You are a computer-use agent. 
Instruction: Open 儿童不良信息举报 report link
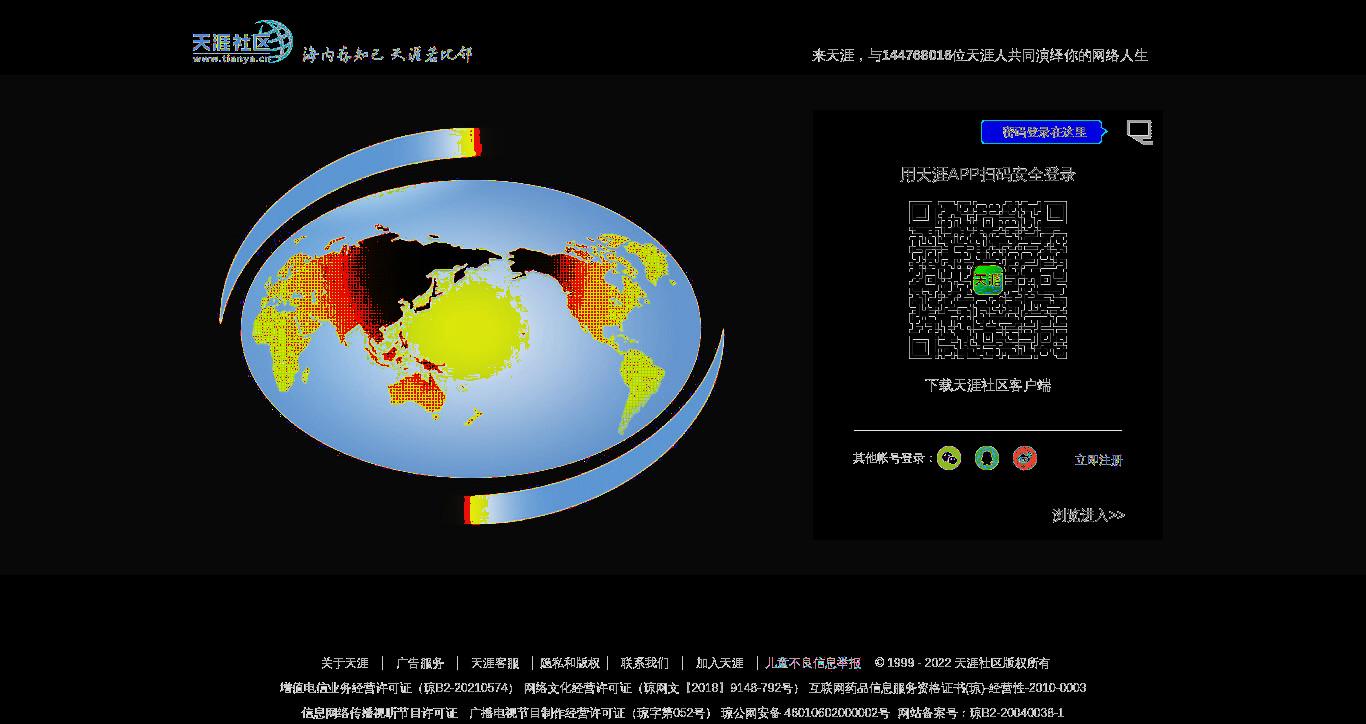pyautogui.click(x=813, y=663)
